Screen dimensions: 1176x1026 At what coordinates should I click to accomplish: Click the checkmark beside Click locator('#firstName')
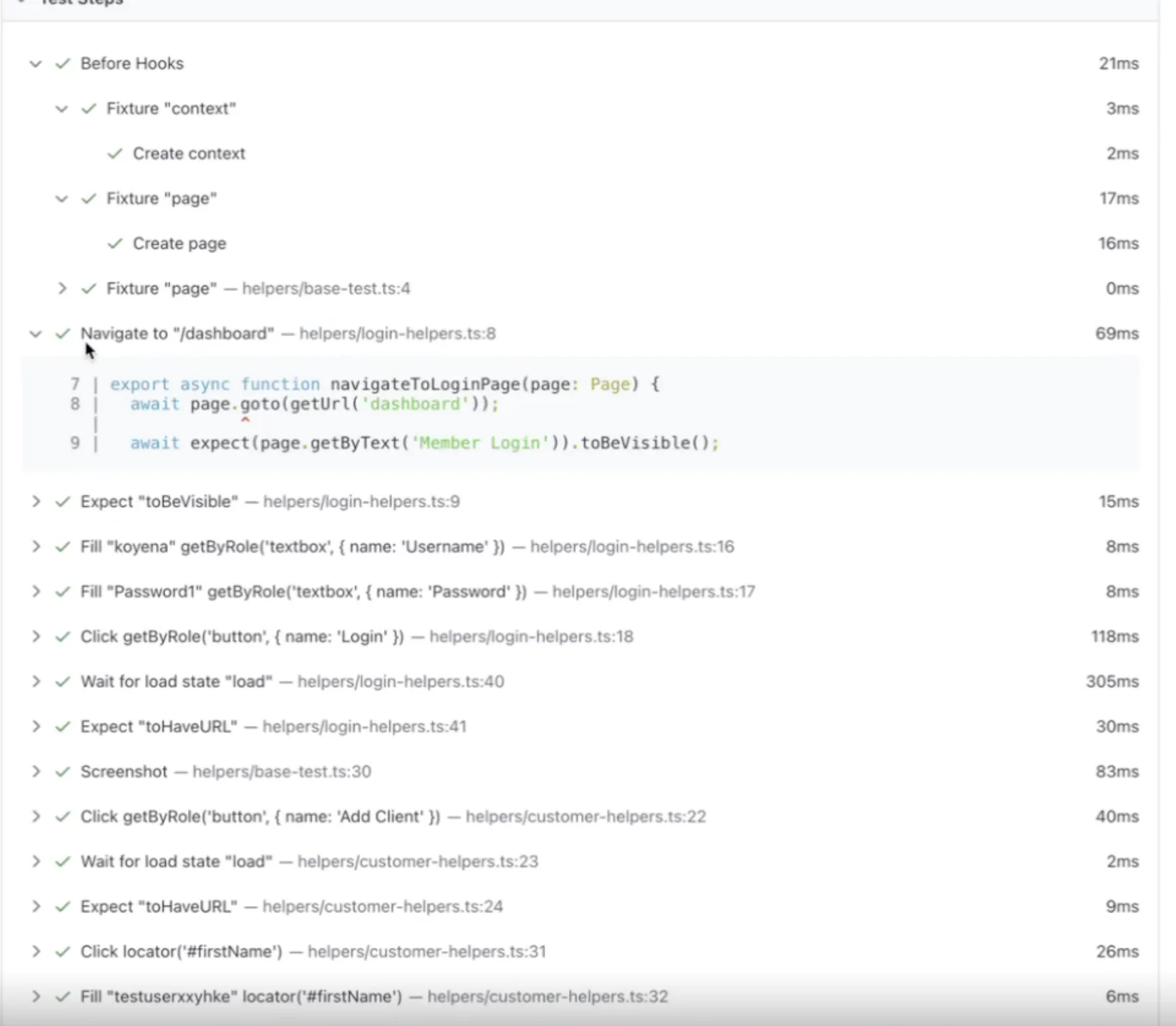point(63,952)
